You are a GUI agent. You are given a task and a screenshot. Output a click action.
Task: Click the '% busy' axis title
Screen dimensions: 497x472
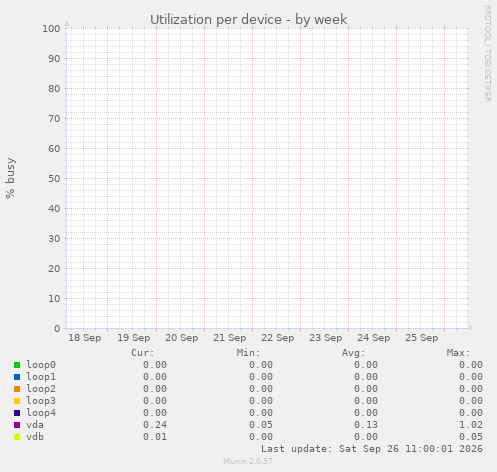click(10, 178)
